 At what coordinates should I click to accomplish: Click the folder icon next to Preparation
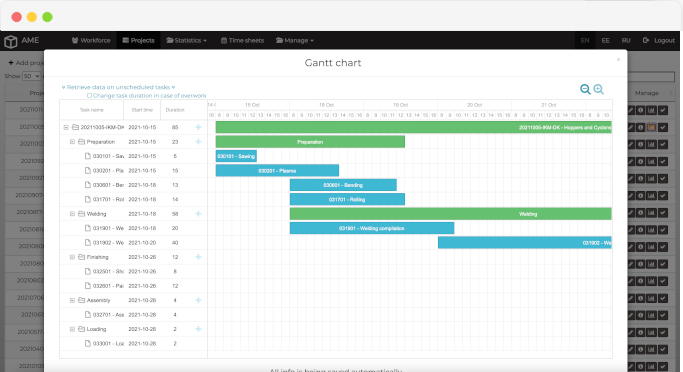point(81,142)
